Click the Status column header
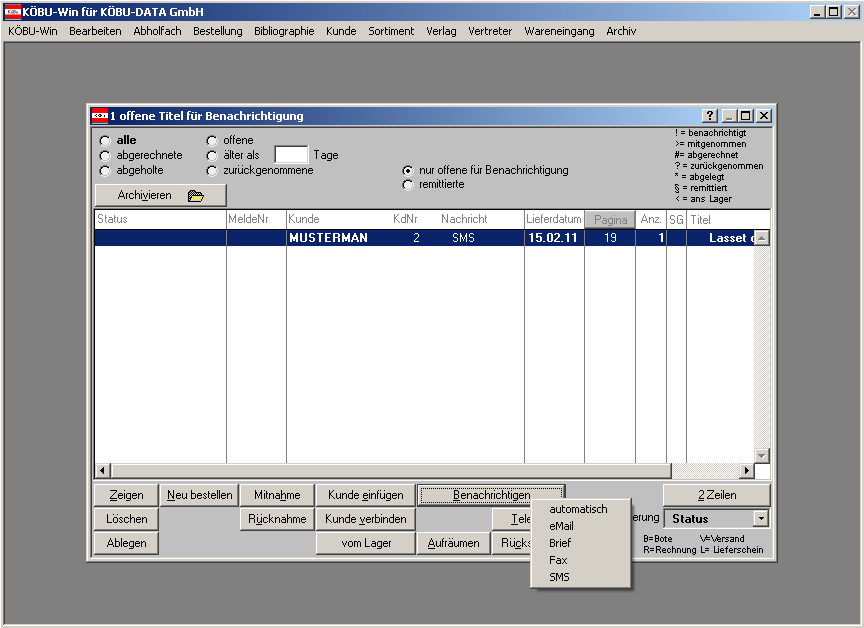The height and width of the screenshot is (628, 864). (160, 219)
